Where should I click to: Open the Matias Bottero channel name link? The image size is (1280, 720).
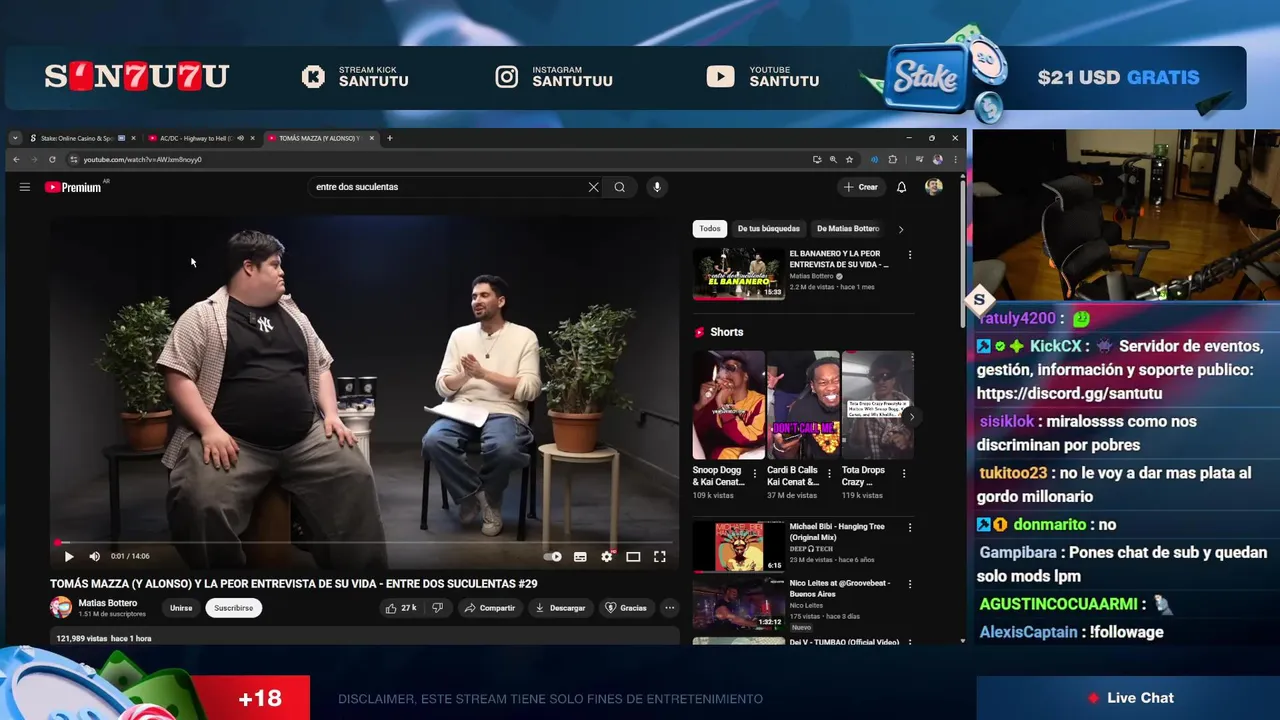(108, 603)
